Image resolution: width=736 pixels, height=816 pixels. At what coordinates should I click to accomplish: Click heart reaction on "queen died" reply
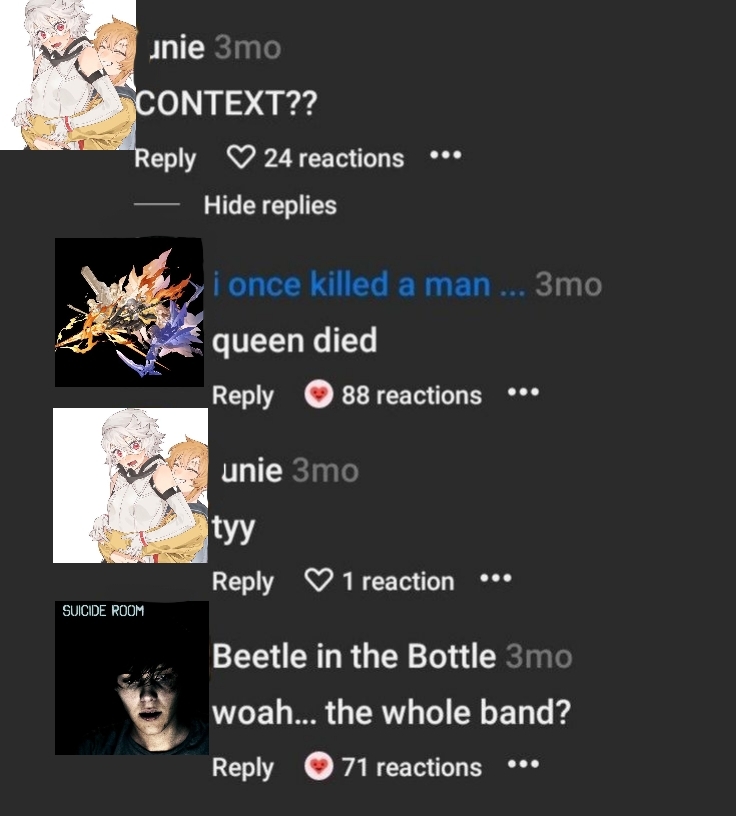(318, 396)
